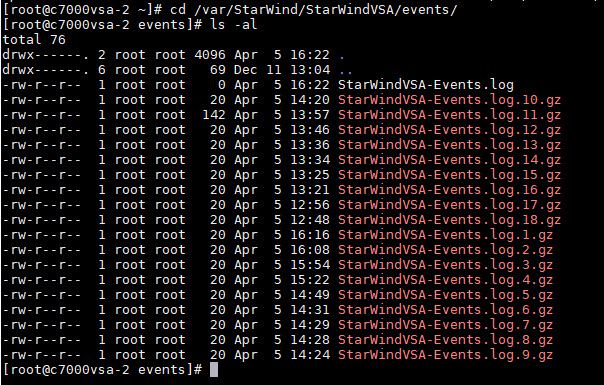
Task: Click the file name StarWindVSA-Events.log
Action: click(426, 85)
